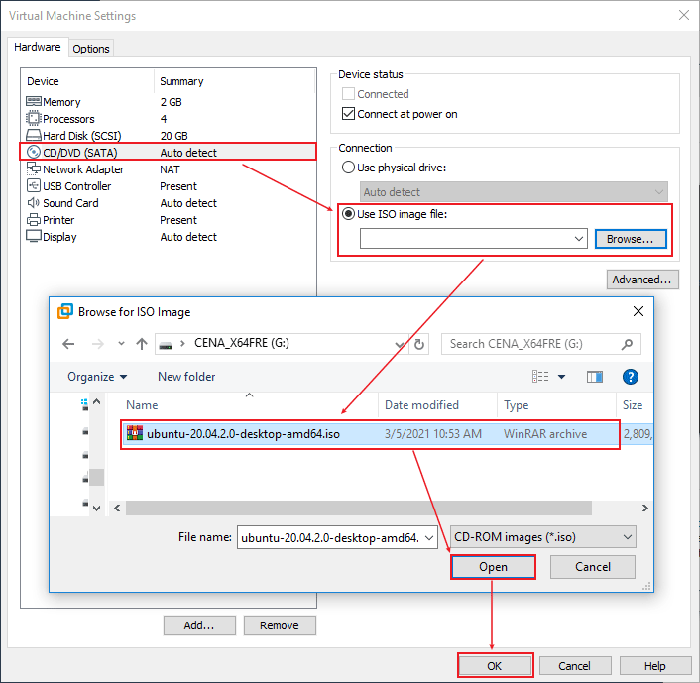Sort by the Size column header
Viewport: 700px width, 683px height.
(x=633, y=405)
